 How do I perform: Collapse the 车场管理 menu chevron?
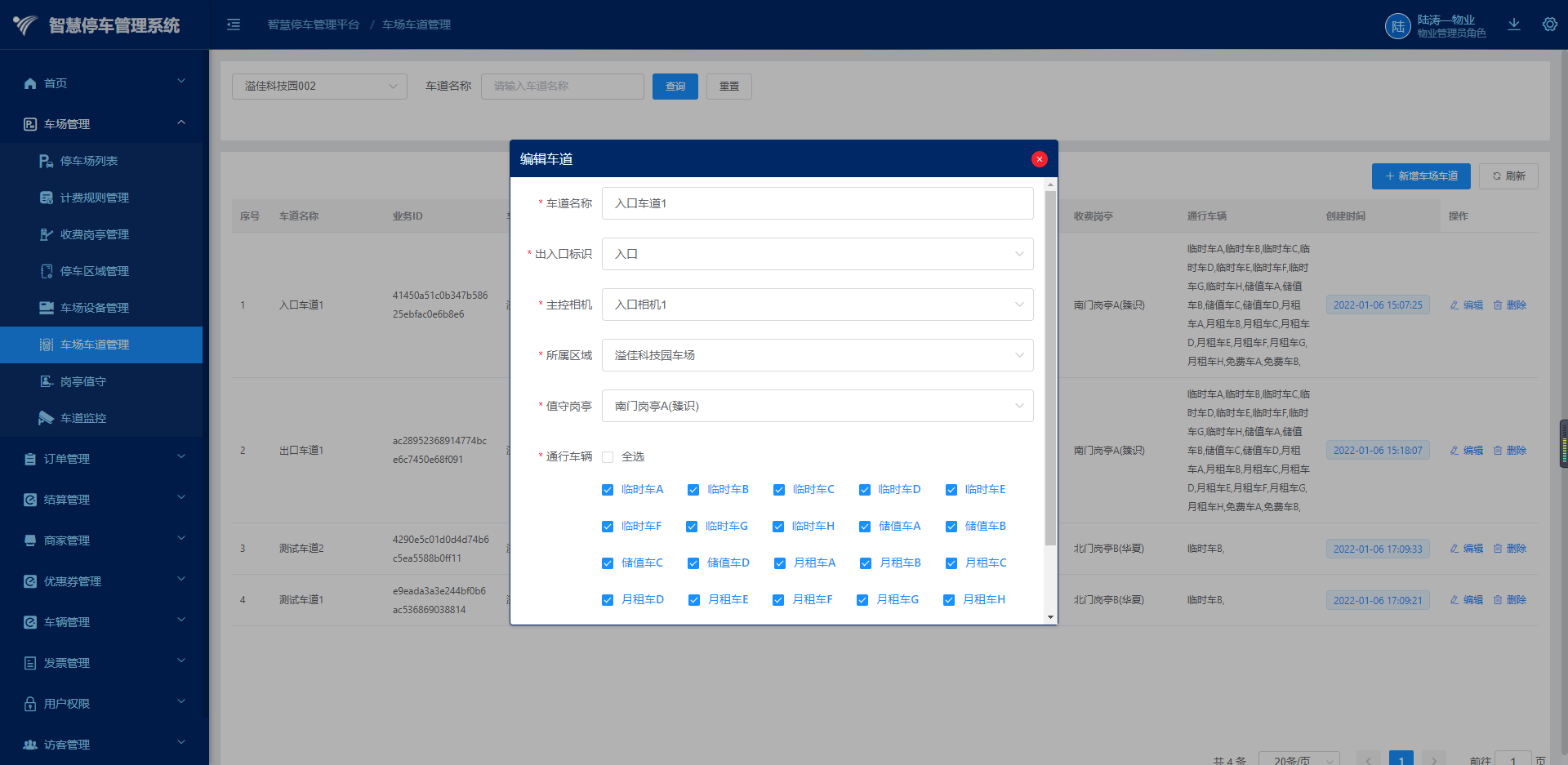pos(181,122)
